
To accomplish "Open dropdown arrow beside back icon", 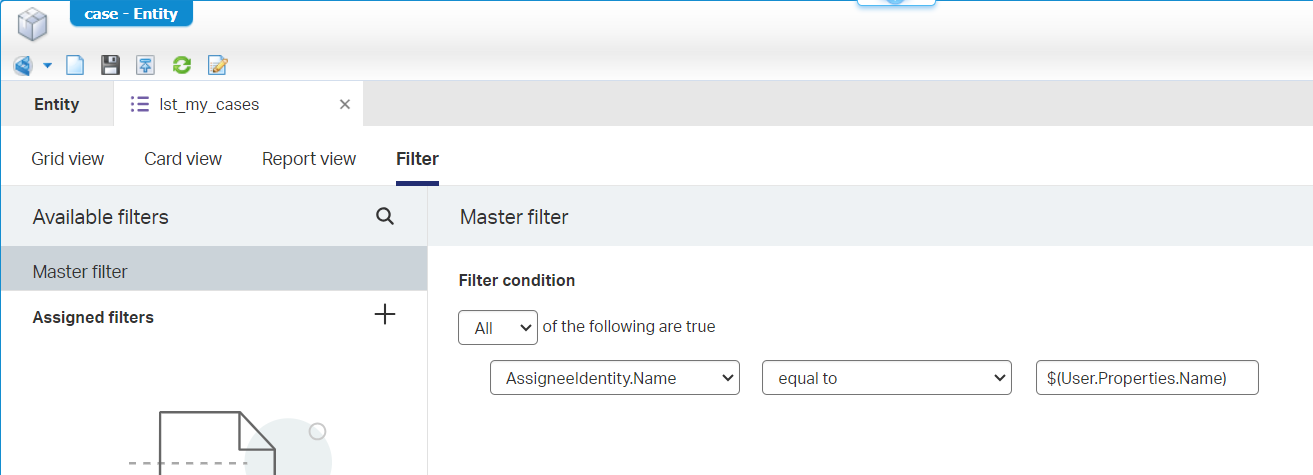I will (x=47, y=66).
